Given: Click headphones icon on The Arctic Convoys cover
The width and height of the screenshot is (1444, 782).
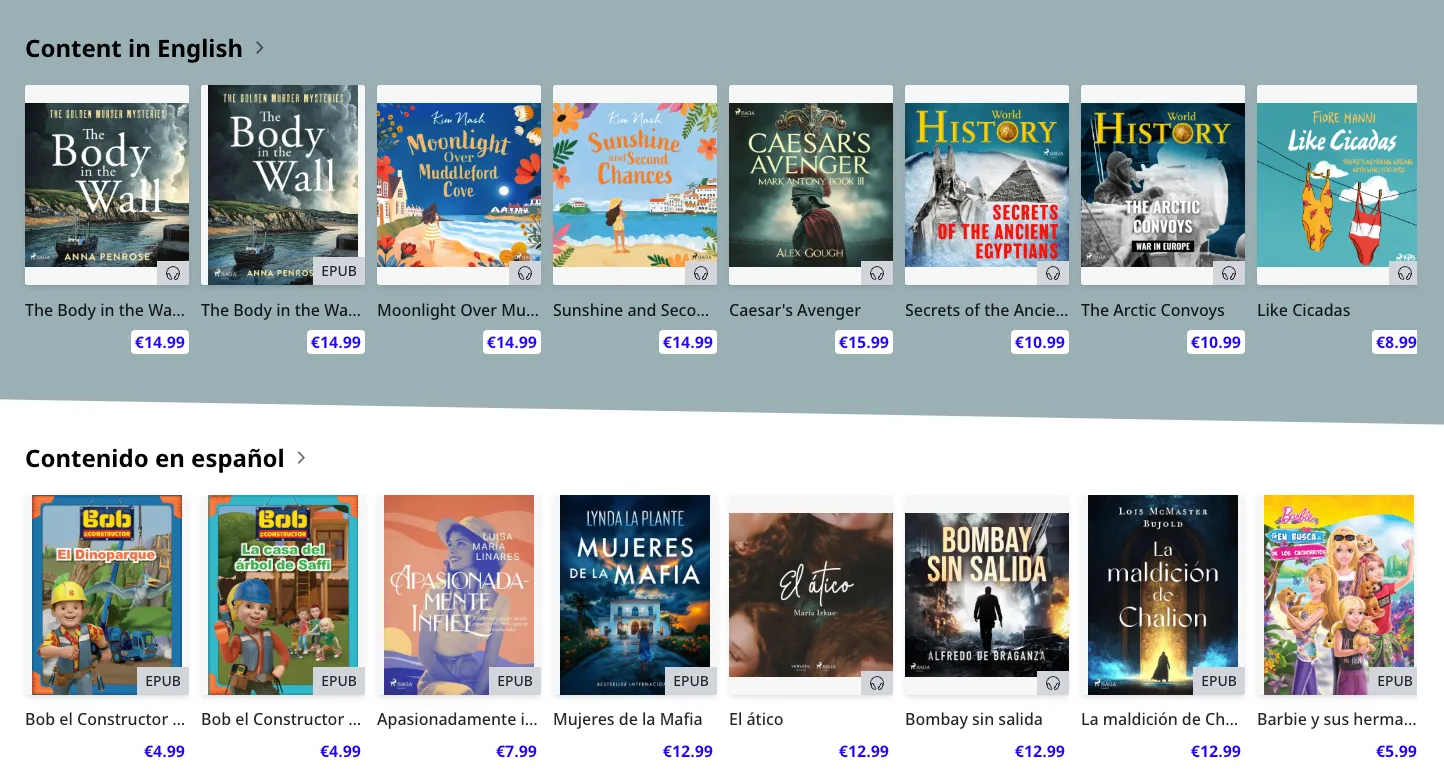Looking at the screenshot, I should click(1229, 273).
